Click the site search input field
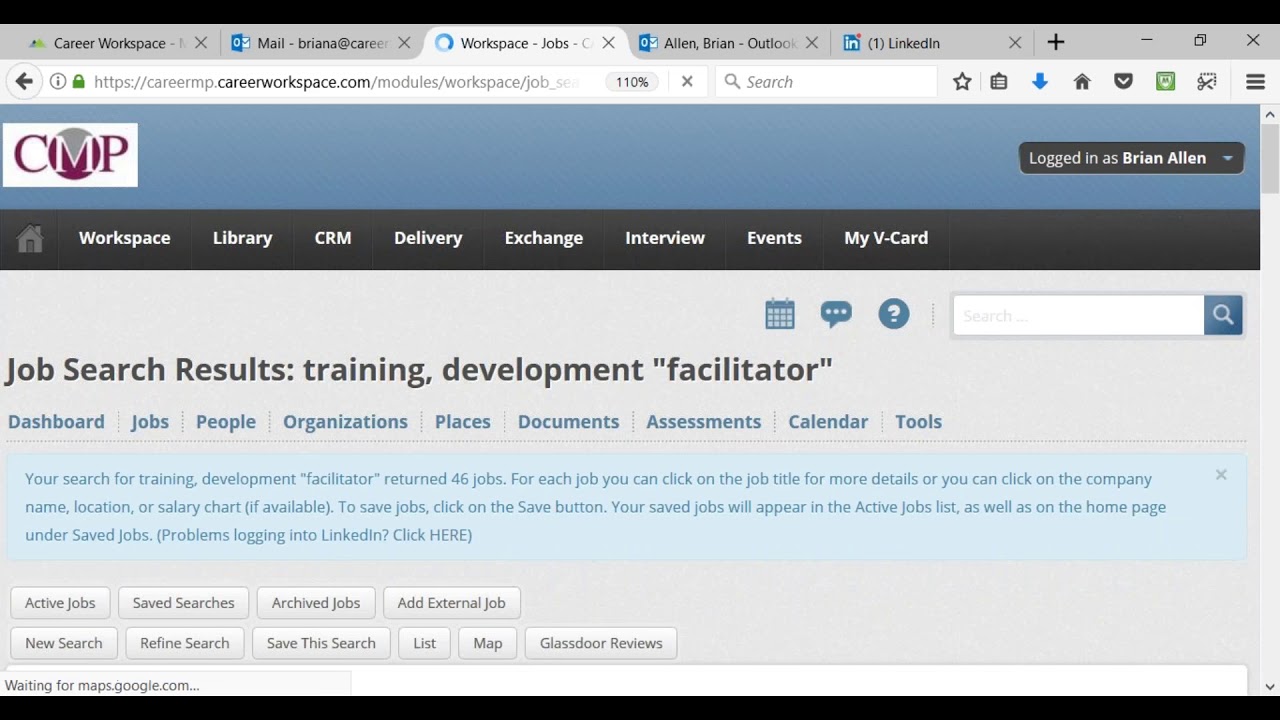This screenshot has height=720, width=1280. [1078, 315]
